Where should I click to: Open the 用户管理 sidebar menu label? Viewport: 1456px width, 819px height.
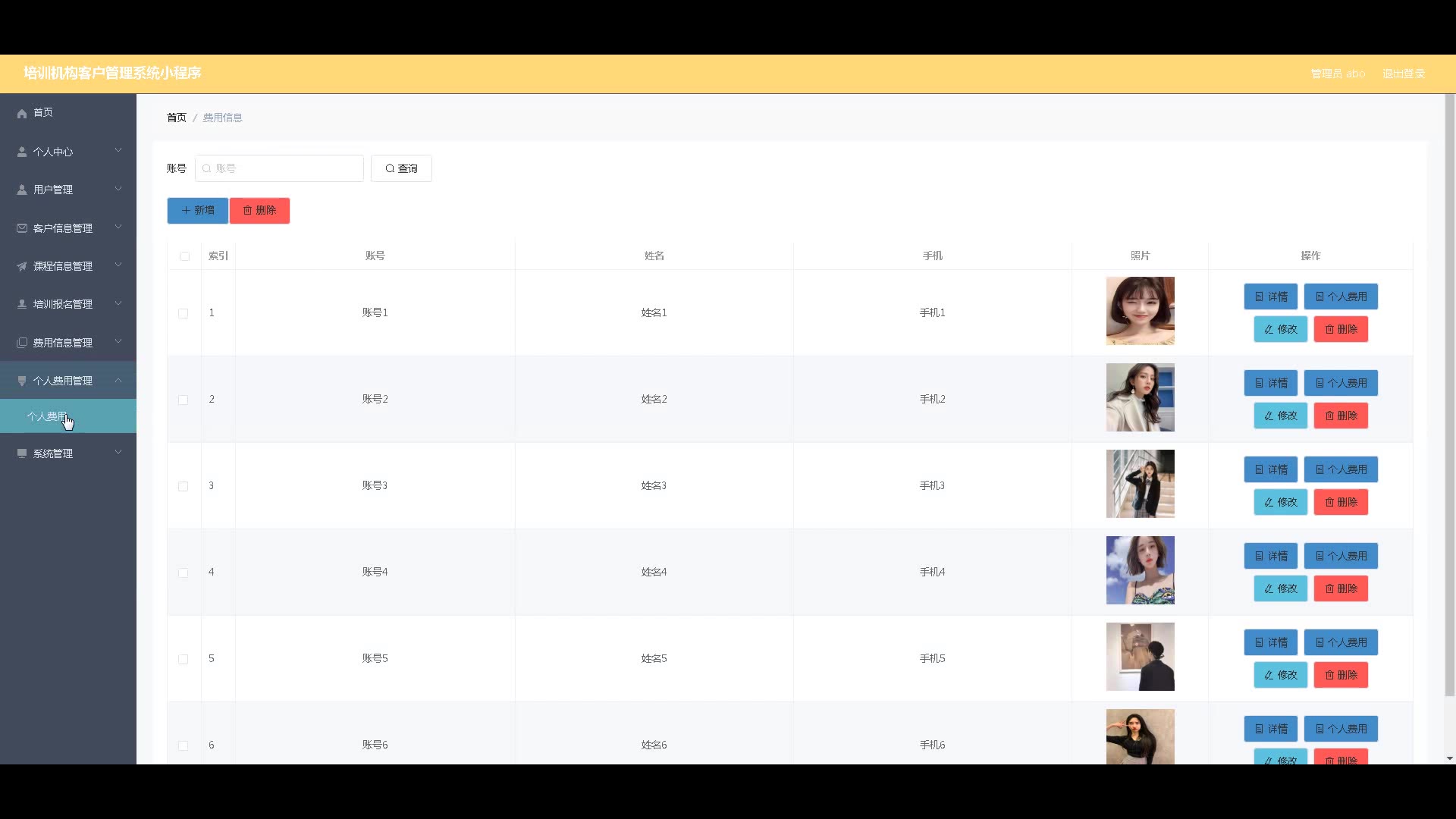(53, 190)
